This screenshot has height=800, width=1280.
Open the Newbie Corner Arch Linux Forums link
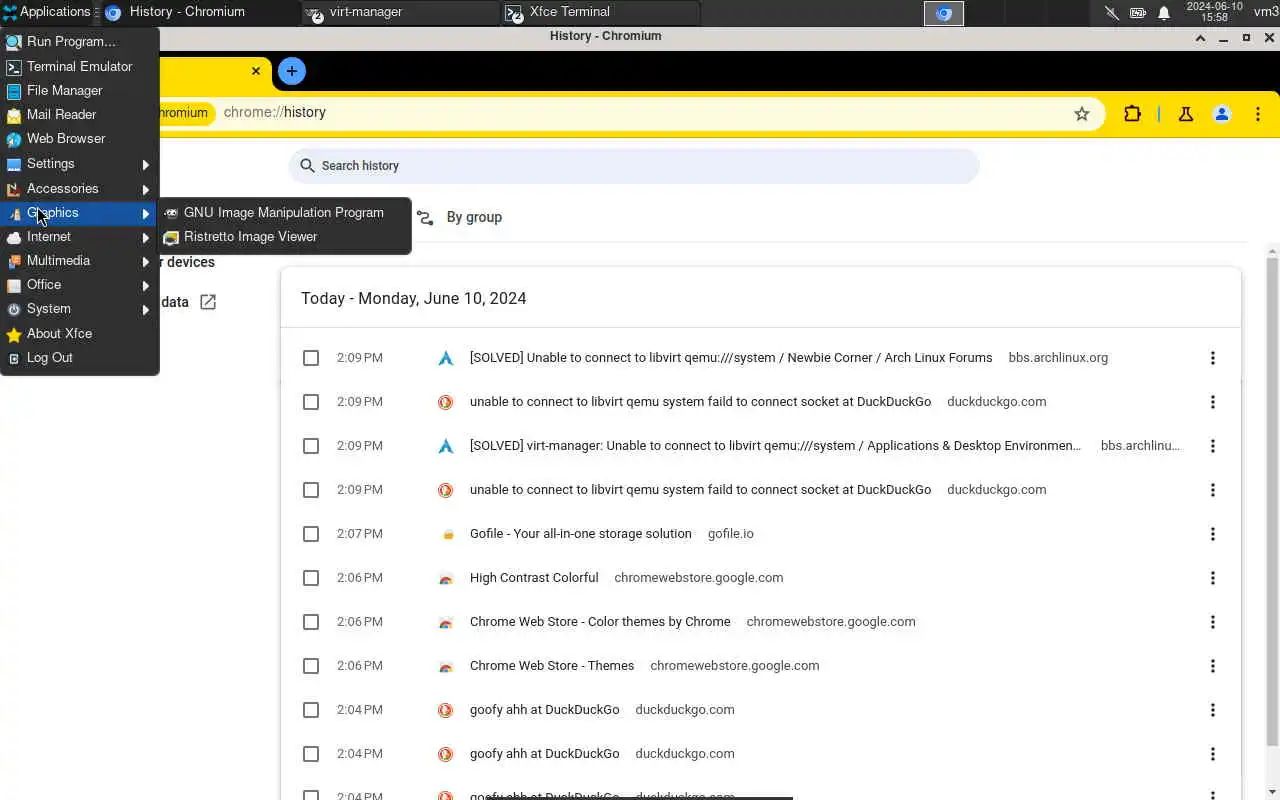click(x=731, y=358)
